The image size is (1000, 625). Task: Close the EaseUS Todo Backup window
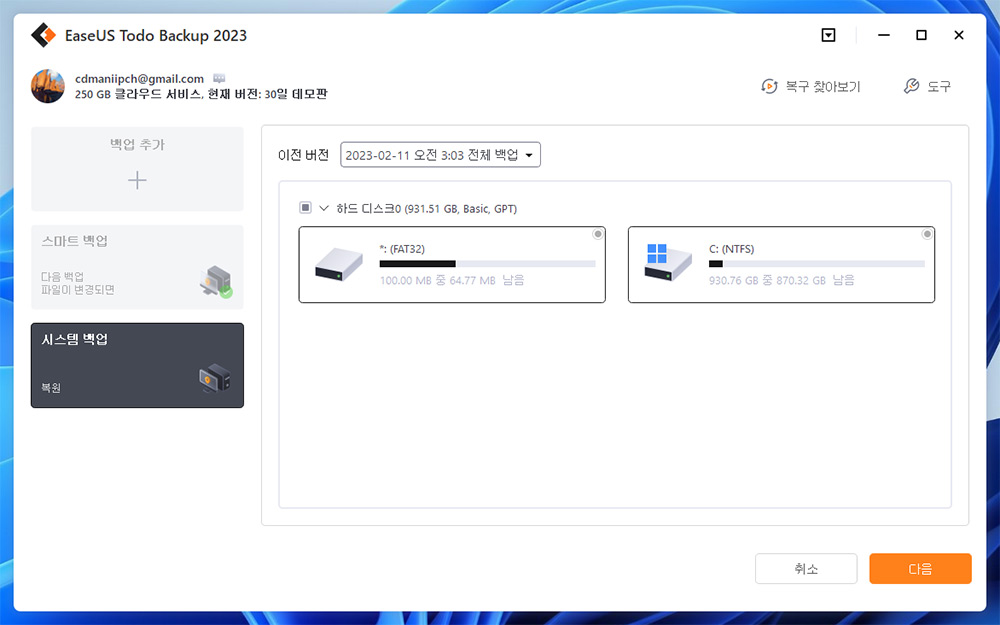point(959,35)
